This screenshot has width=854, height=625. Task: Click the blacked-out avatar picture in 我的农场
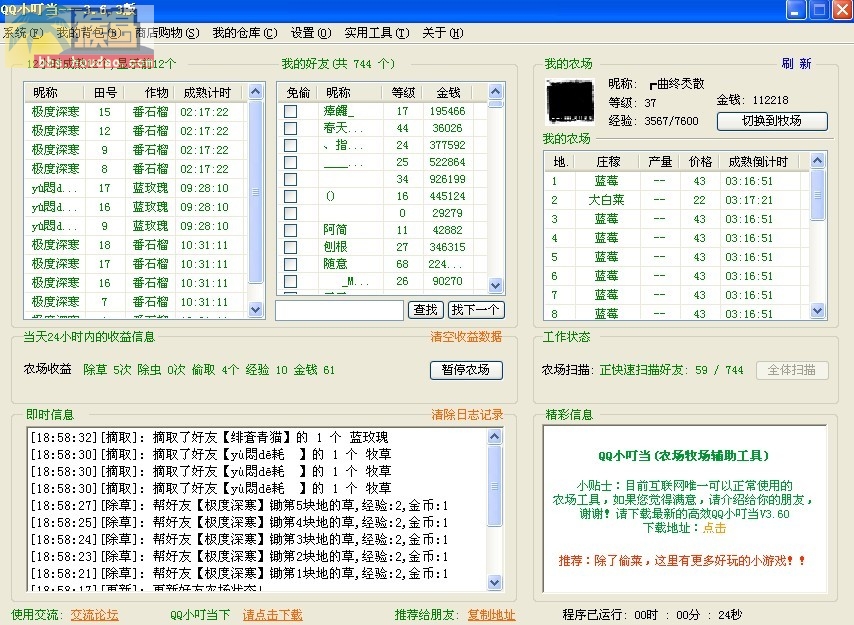(x=570, y=102)
